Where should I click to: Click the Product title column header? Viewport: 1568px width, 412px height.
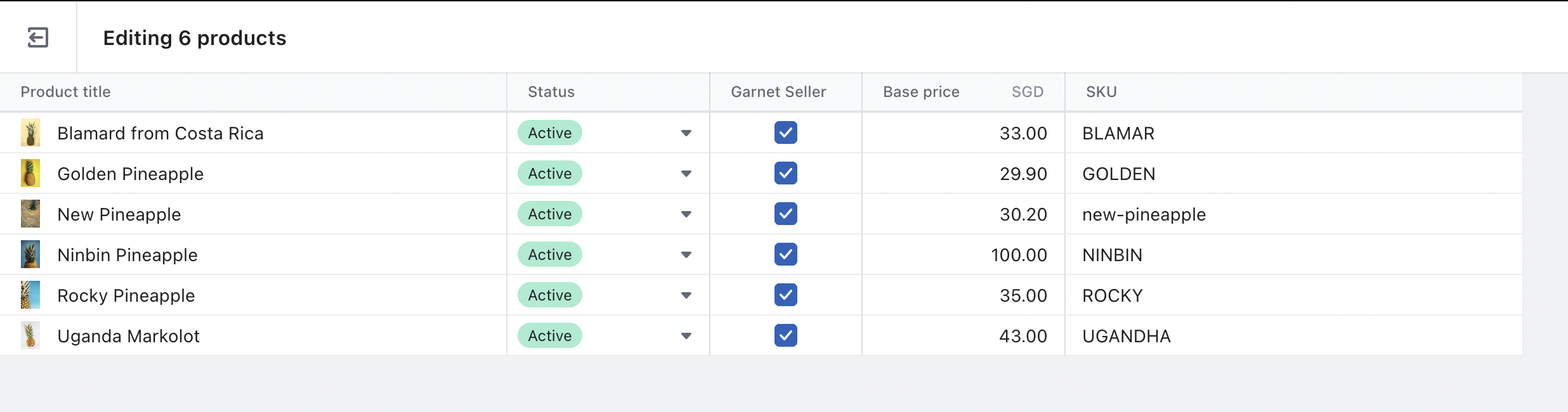[x=65, y=91]
